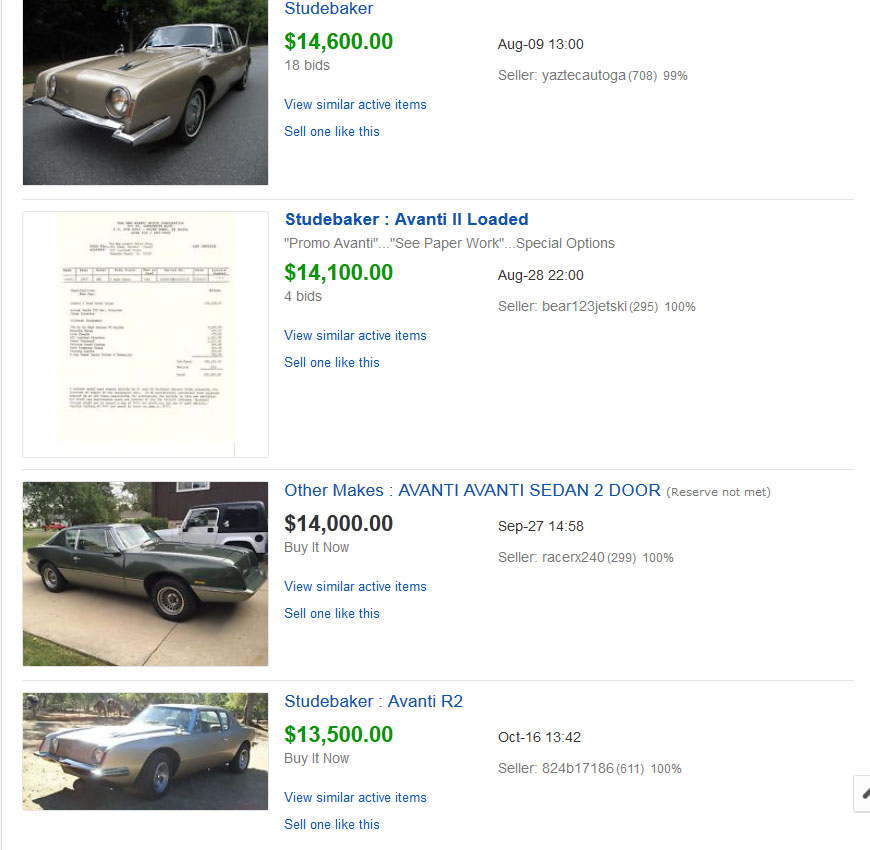The image size is (870, 850).
Task: Open the Avanti II paperwork document thumbnail
Action: [145, 334]
